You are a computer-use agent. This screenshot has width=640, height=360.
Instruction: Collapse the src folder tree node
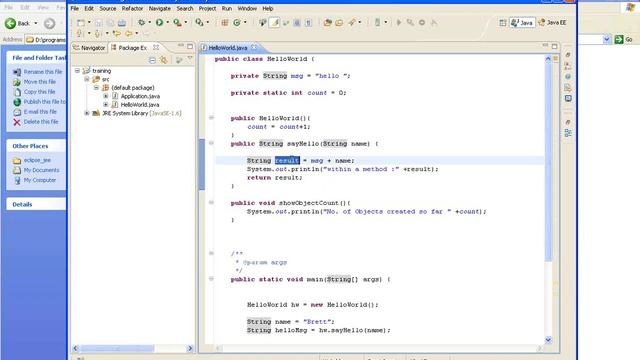pos(87,79)
